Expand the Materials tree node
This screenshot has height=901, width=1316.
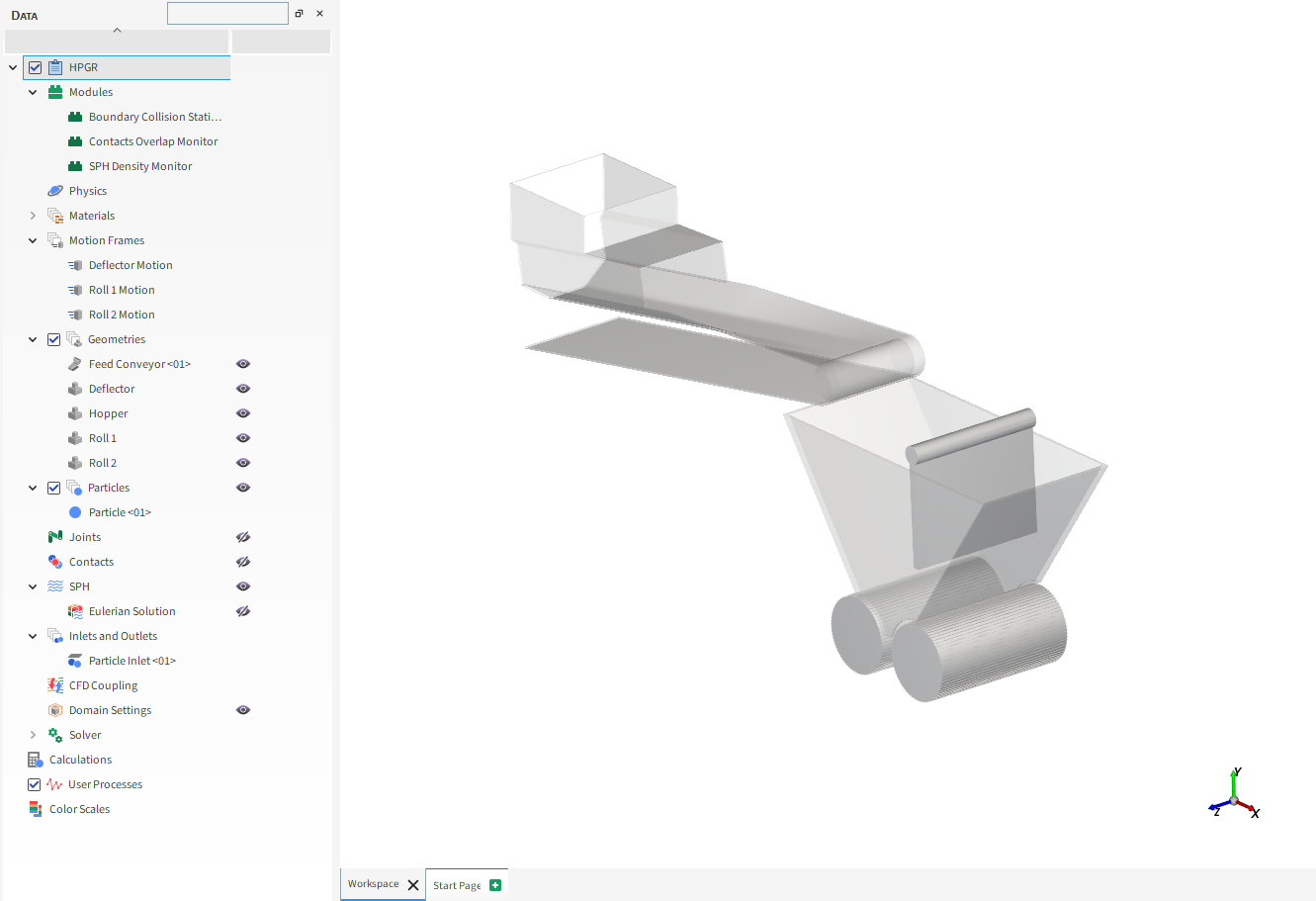point(33,216)
